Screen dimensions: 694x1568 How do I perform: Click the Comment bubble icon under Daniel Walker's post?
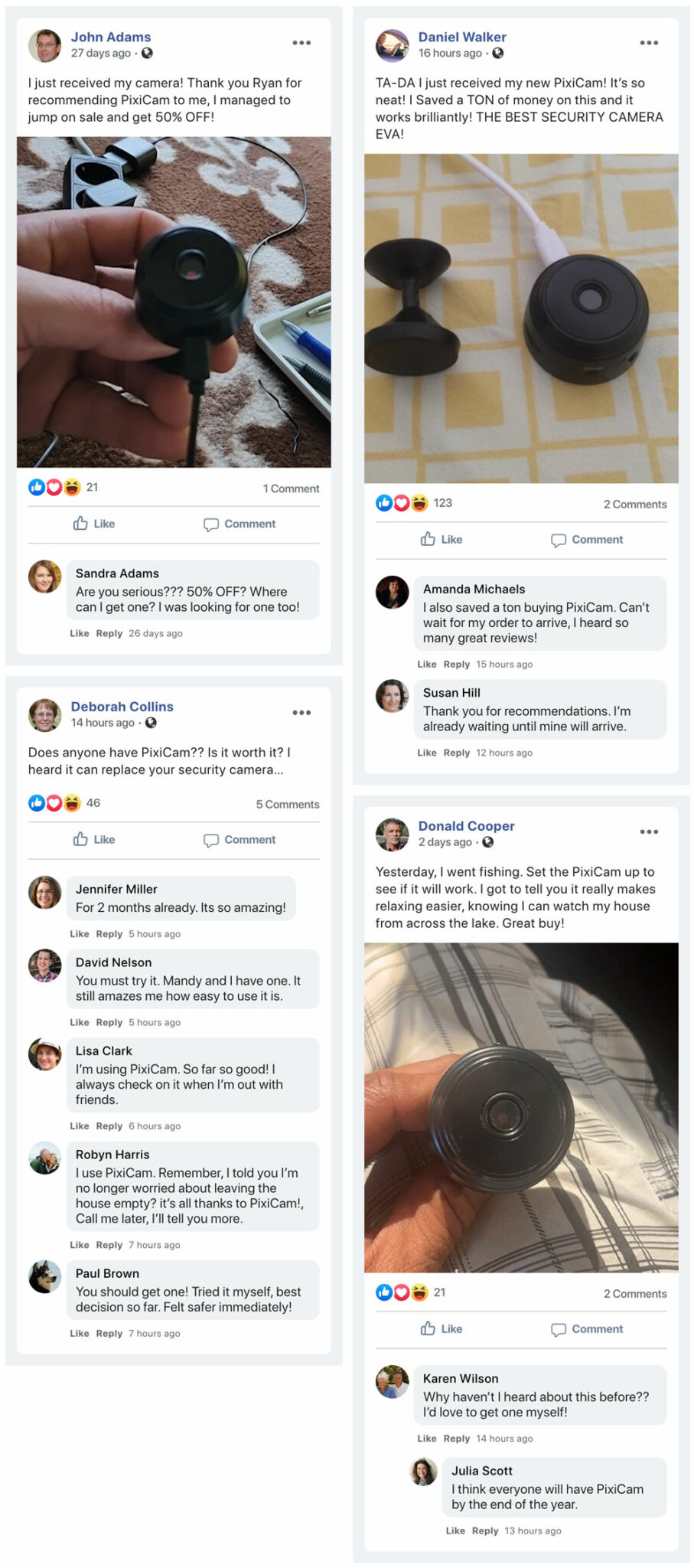coord(559,540)
